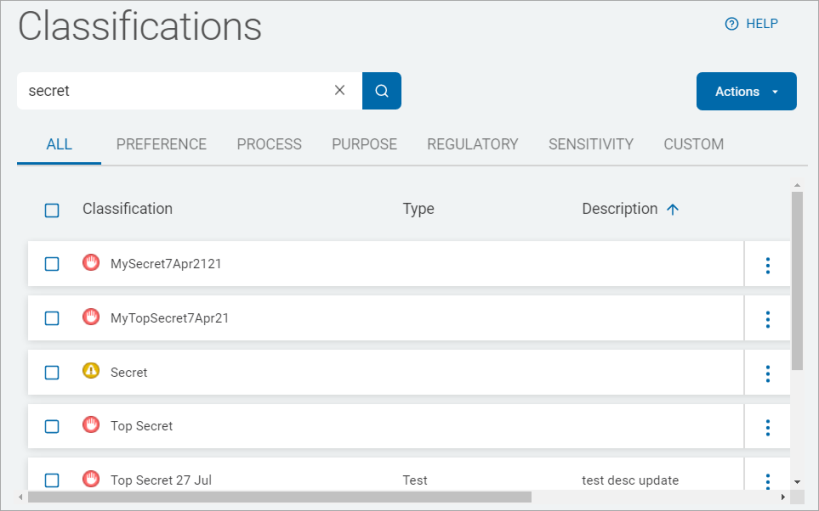
Task: Click the horizontal scrollbar at the bottom
Action: click(x=279, y=497)
